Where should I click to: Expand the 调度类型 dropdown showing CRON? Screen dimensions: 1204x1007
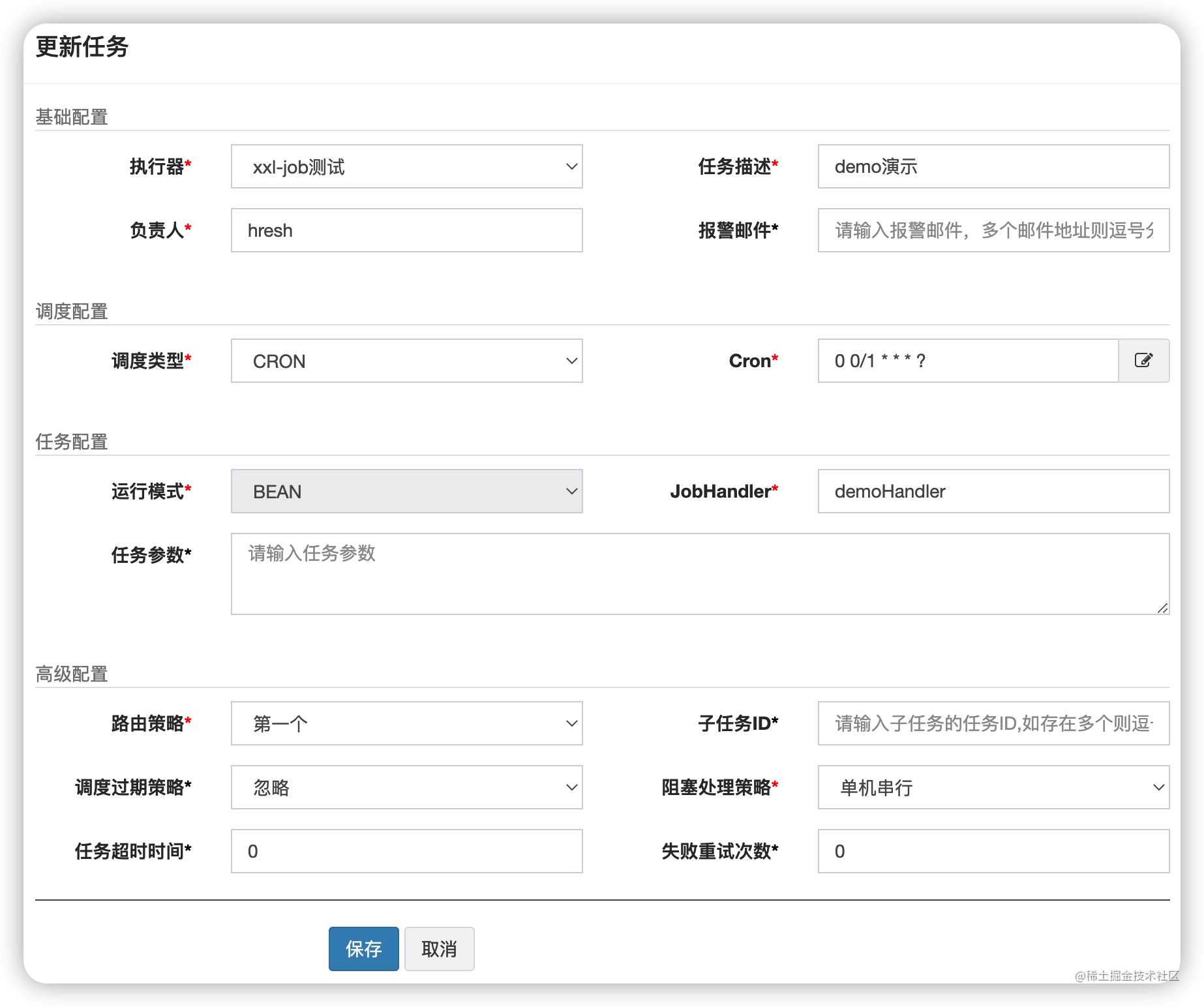[407, 361]
